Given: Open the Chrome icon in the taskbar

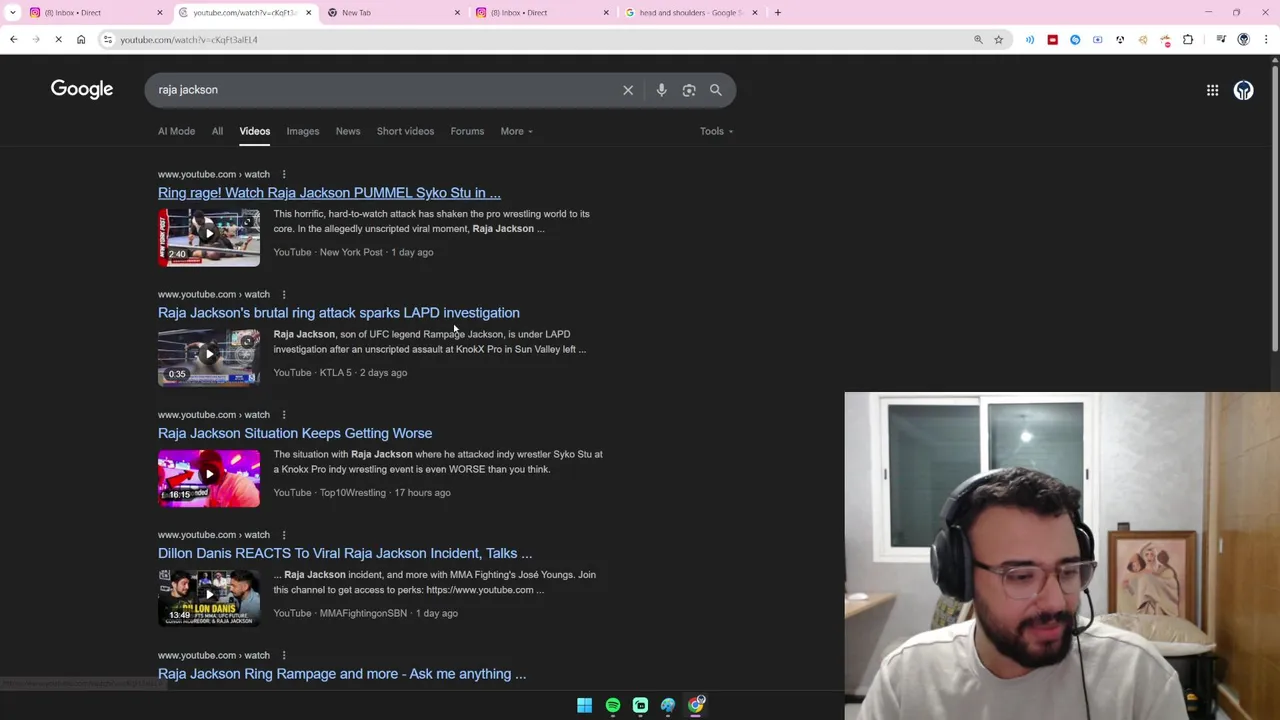Looking at the screenshot, I should tap(696, 705).
